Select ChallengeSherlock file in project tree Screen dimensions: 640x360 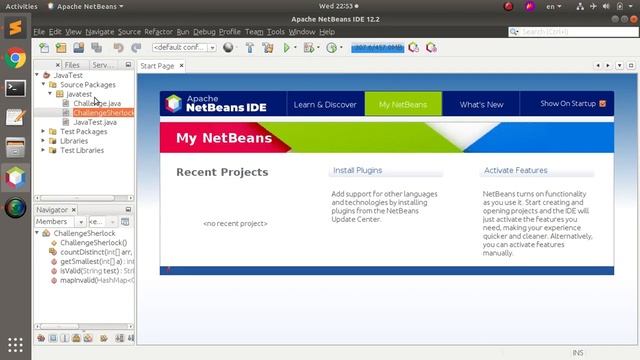(x=103, y=113)
